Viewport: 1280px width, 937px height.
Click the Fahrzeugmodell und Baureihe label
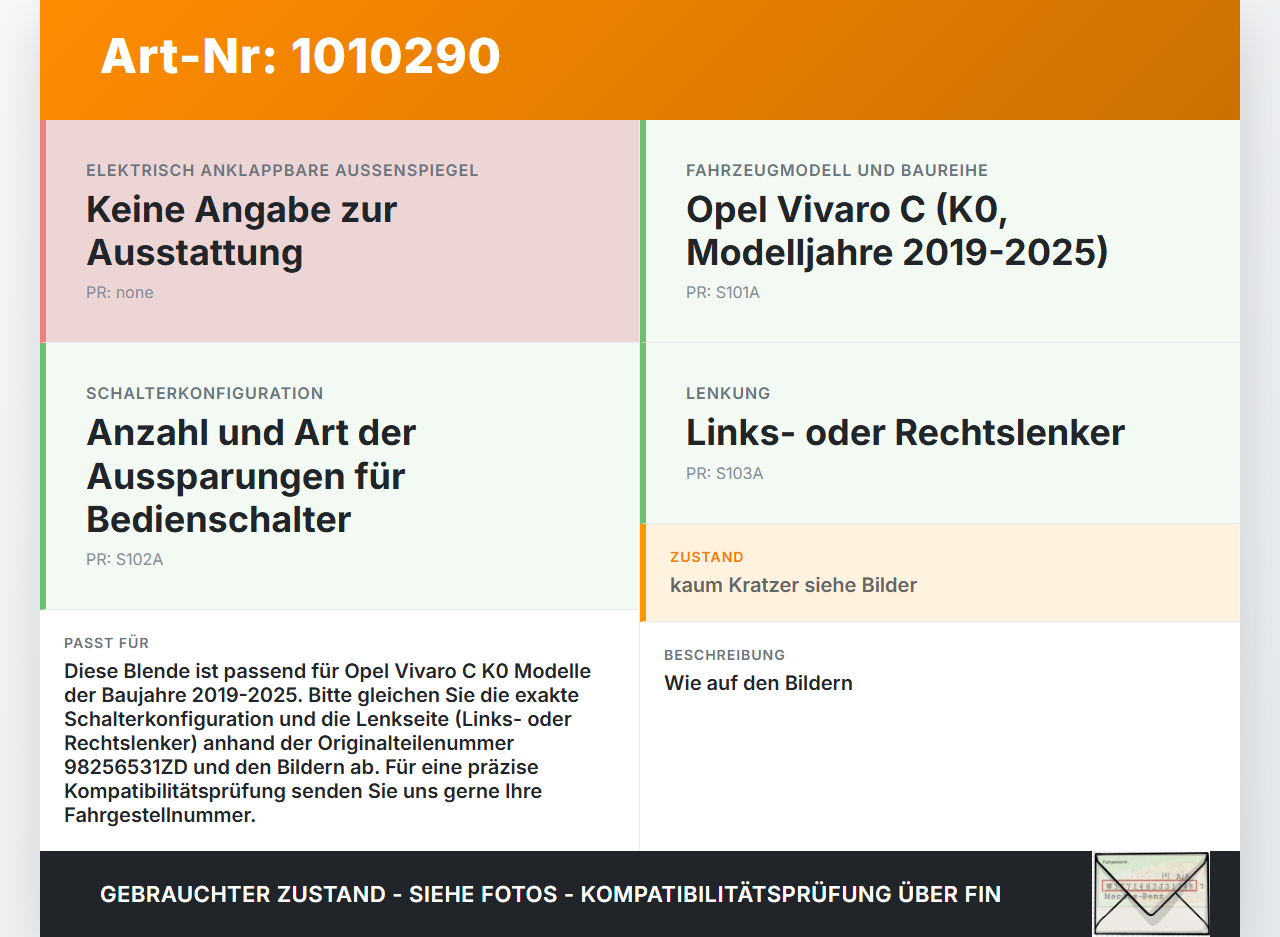coord(837,170)
